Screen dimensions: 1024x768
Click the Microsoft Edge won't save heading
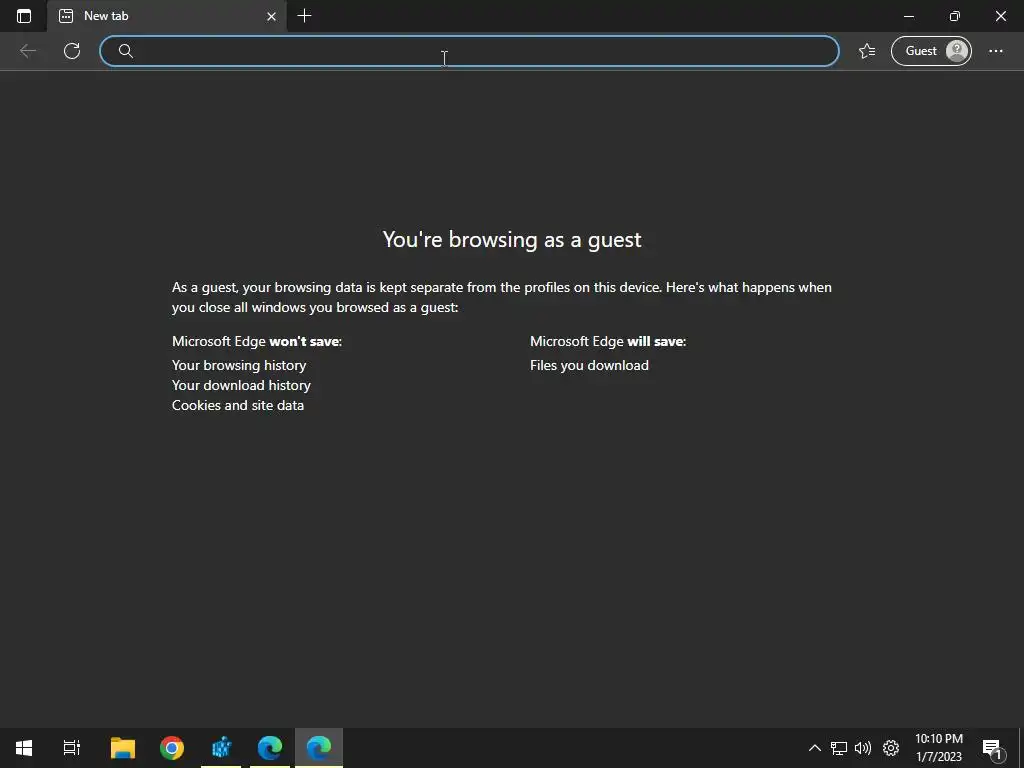[257, 341]
